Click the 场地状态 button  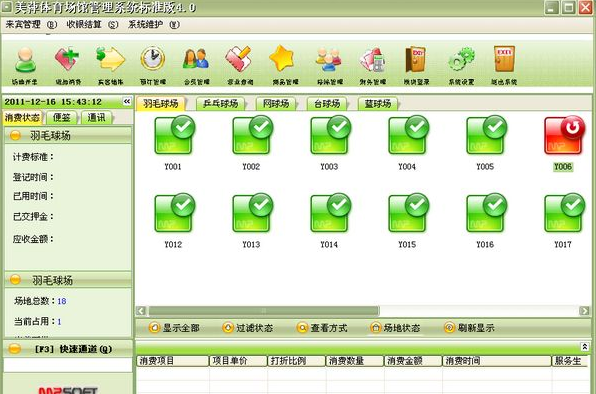click(395, 328)
